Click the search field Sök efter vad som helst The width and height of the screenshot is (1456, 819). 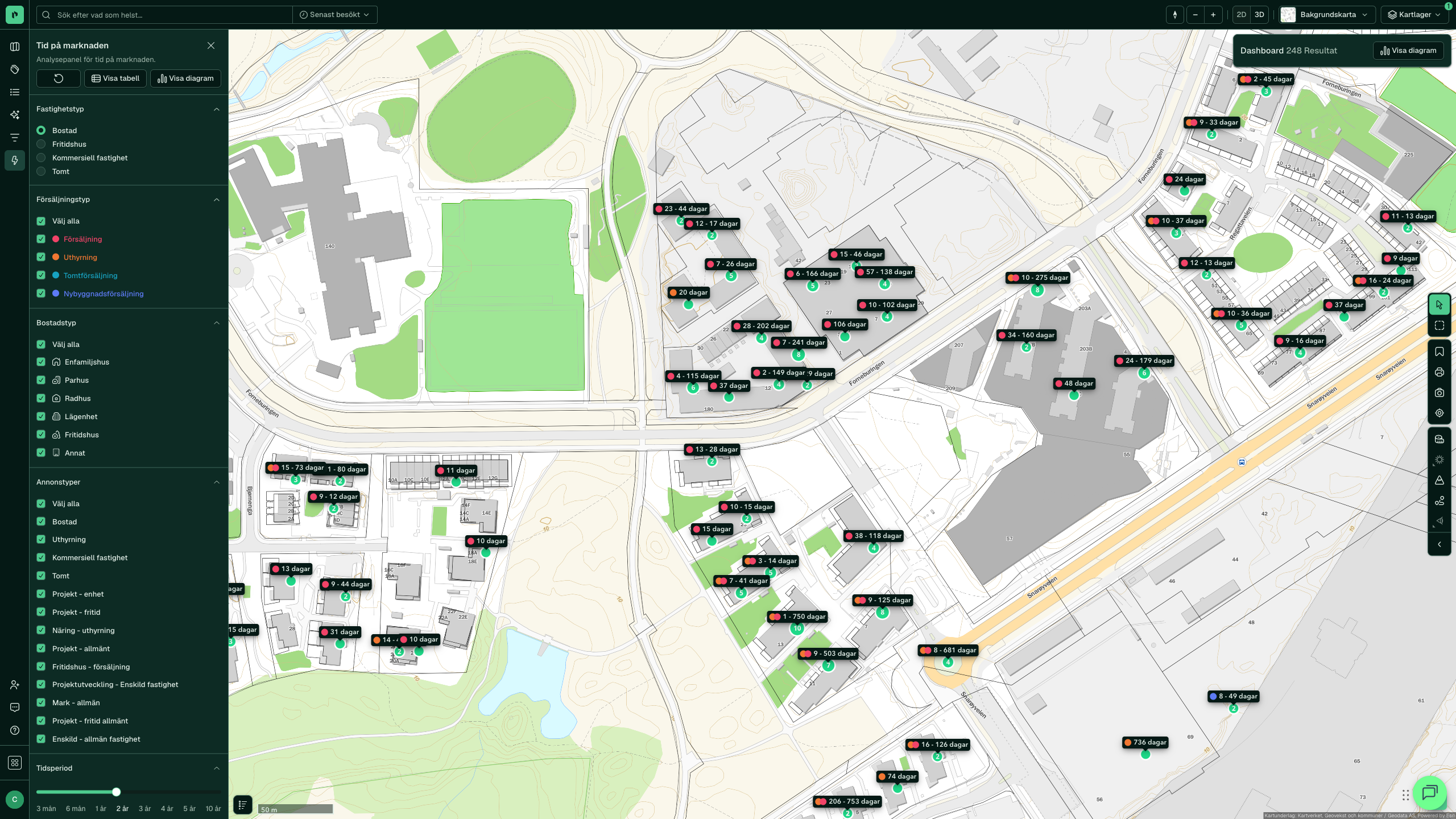point(165,15)
